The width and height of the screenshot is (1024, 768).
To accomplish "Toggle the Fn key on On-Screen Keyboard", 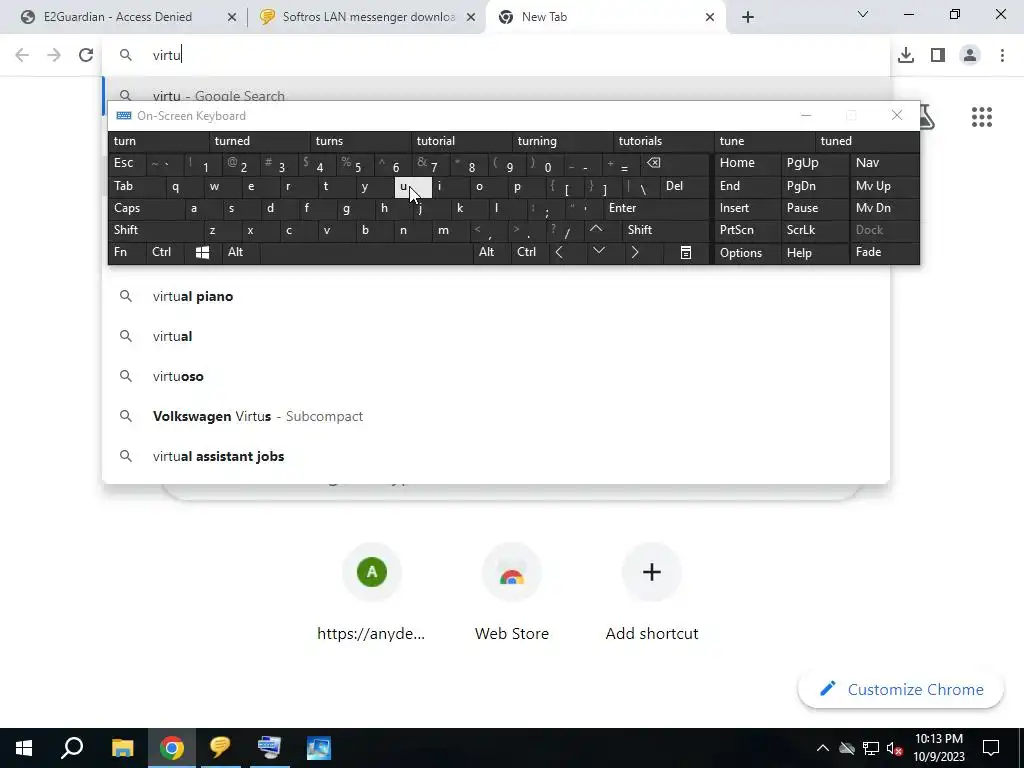I will point(127,252).
